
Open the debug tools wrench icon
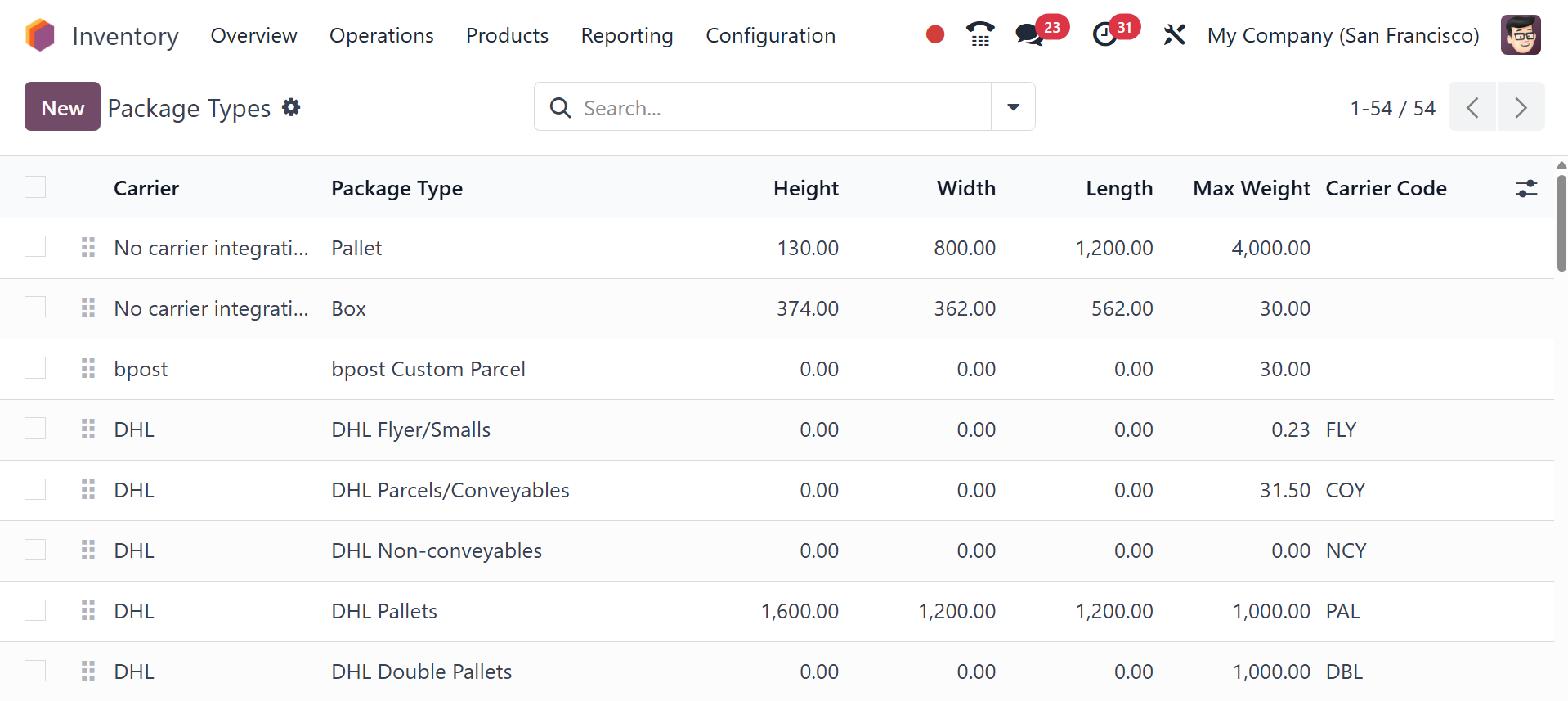pos(1175,34)
